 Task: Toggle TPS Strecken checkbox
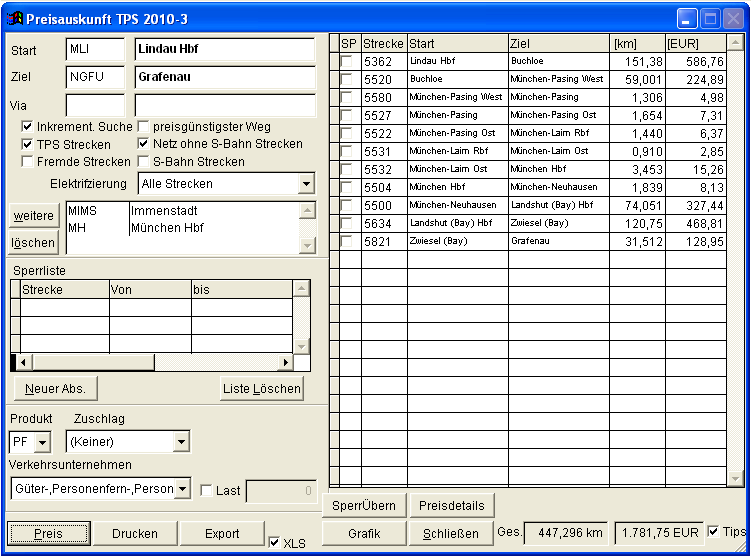pos(27,144)
